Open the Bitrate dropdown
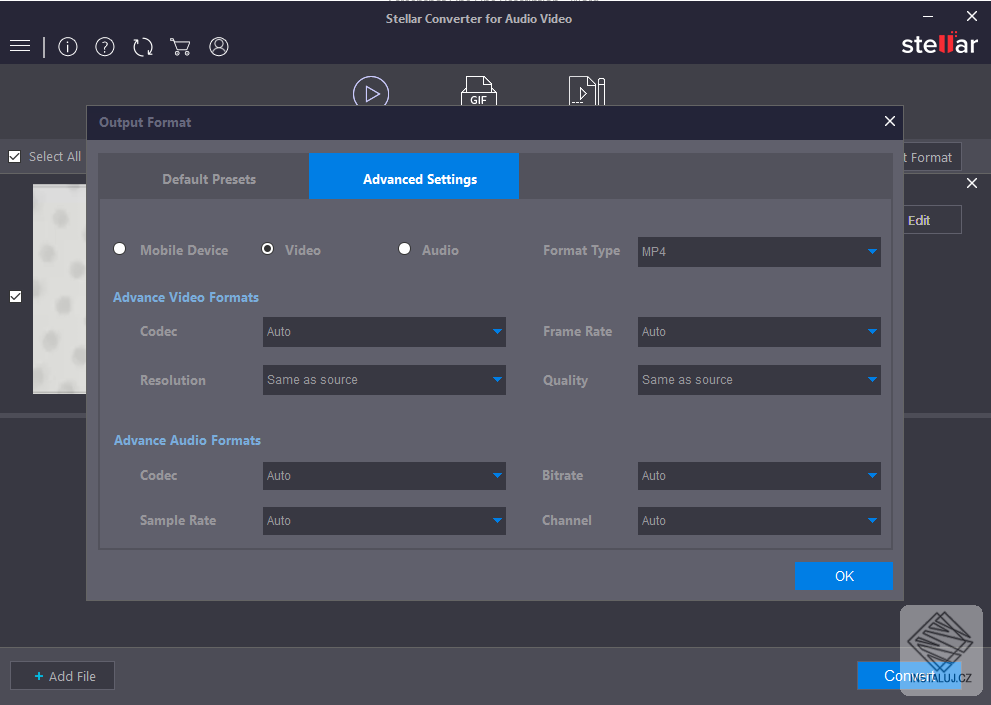The width and height of the screenshot is (991, 705). tap(759, 475)
